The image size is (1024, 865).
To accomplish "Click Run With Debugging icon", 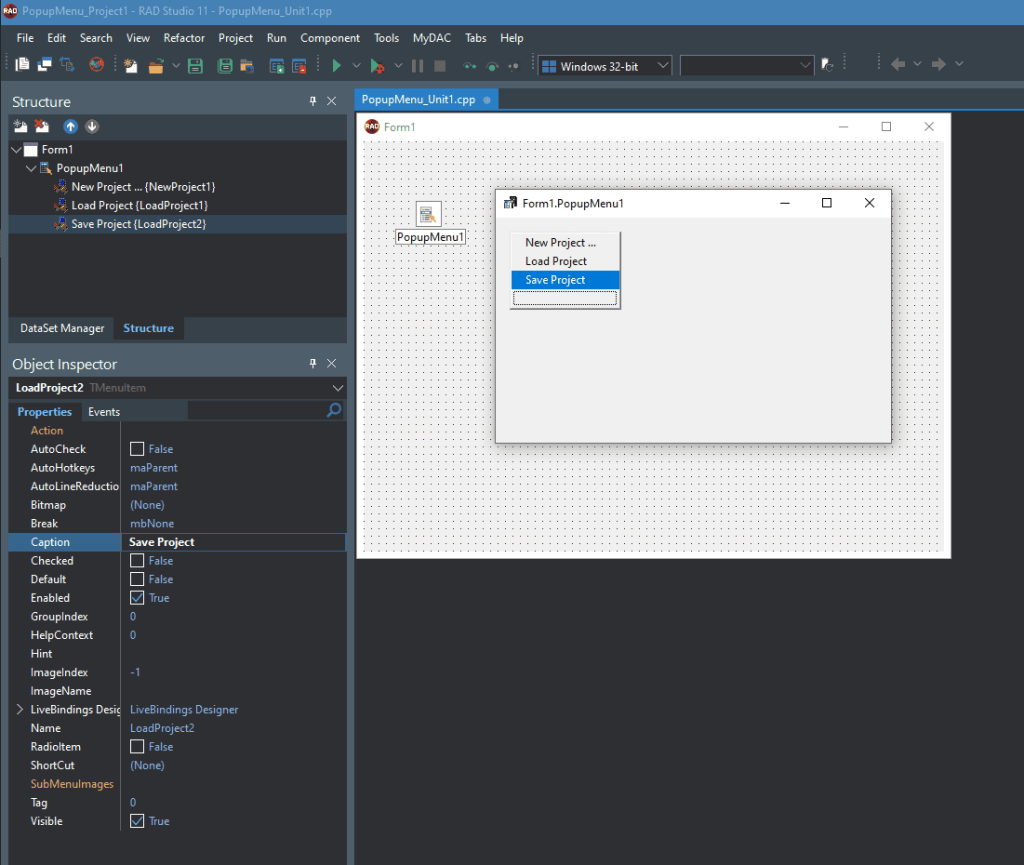I will point(377,65).
